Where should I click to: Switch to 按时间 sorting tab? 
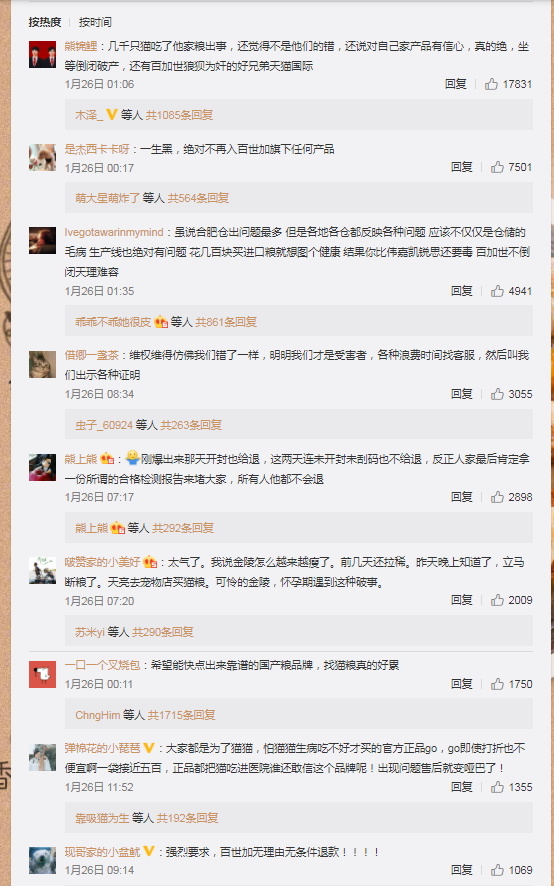pyautogui.click(x=95, y=22)
